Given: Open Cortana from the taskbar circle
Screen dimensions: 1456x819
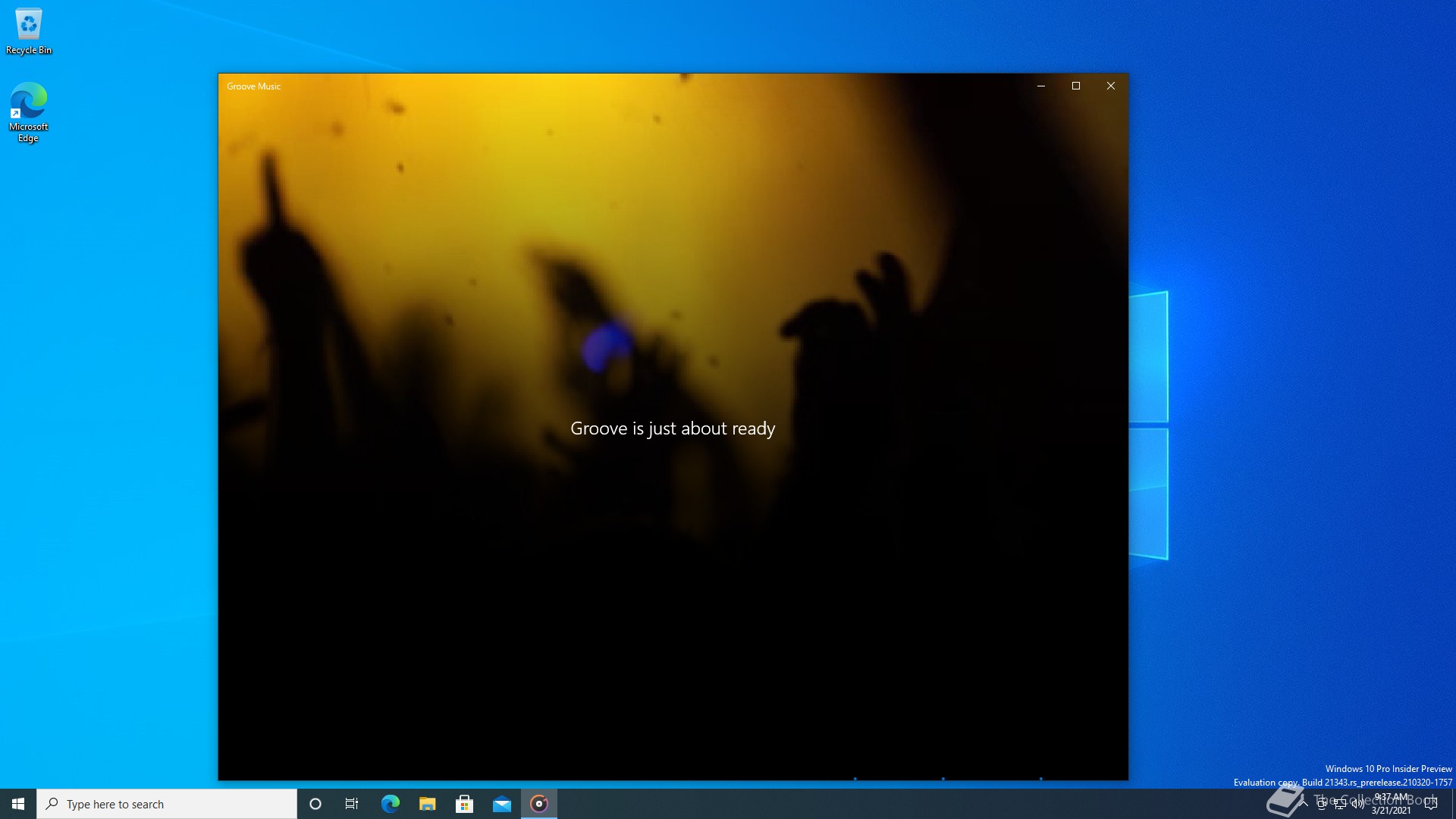Looking at the screenshot, I should tap(315, 804).
